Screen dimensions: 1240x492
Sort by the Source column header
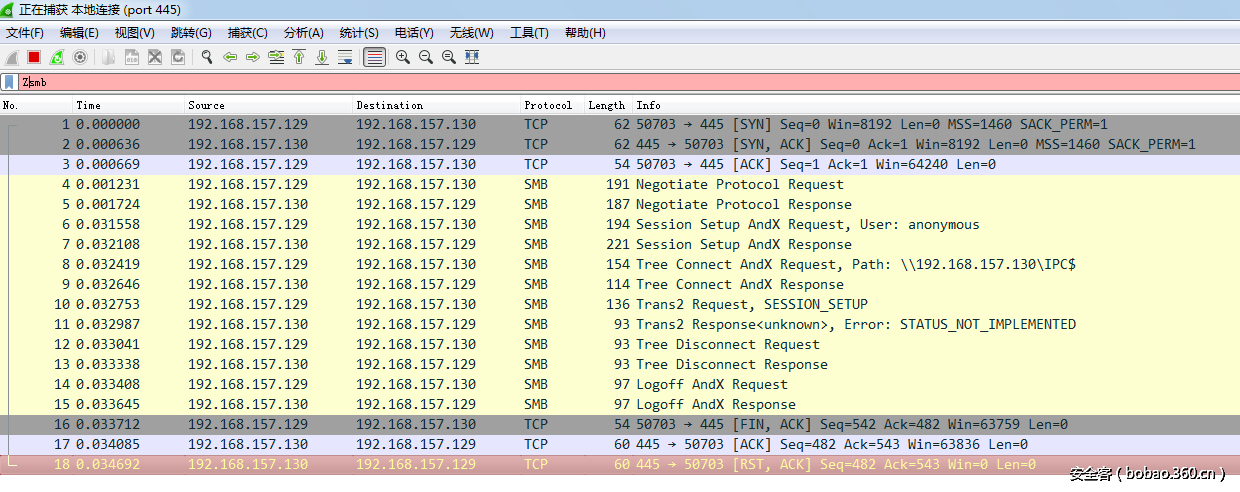[269, 105]
